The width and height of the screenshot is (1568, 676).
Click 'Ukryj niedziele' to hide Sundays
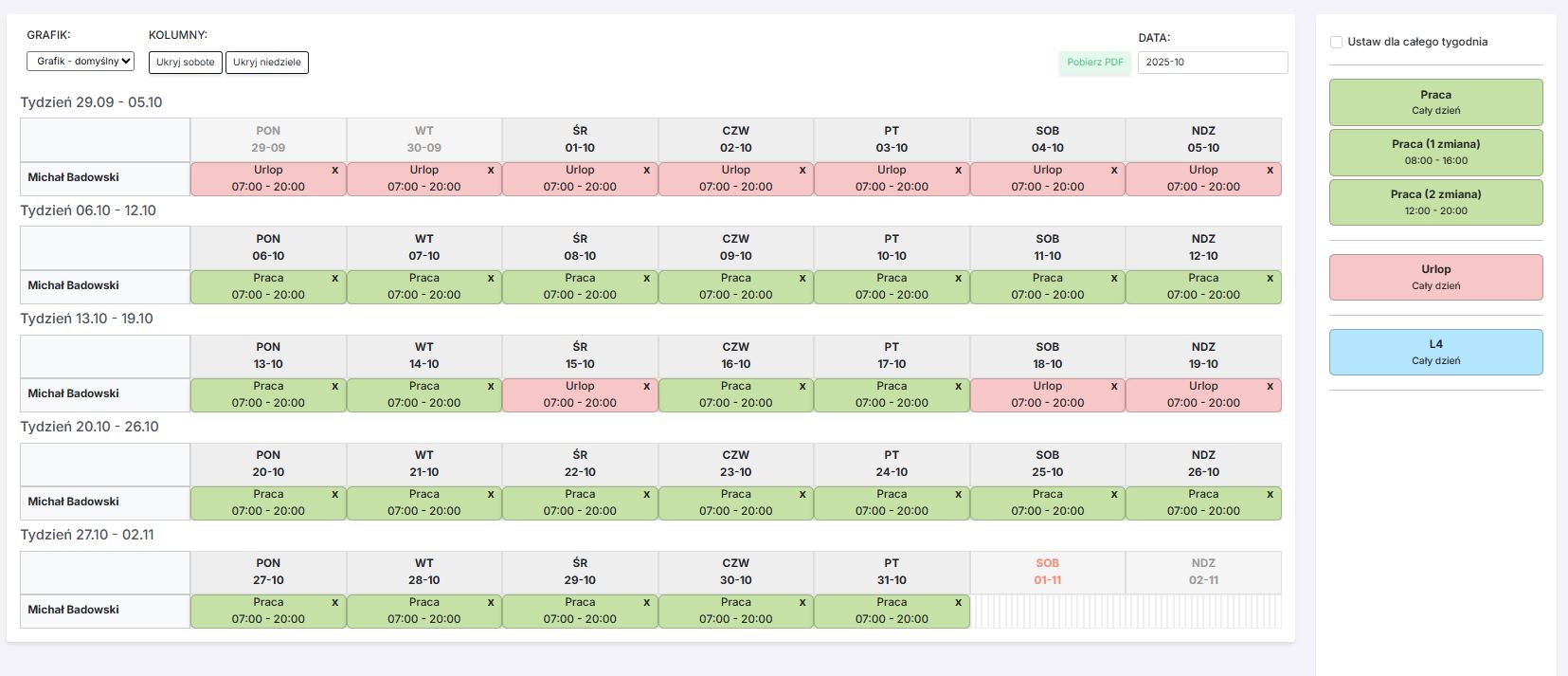tap(267, 63)
